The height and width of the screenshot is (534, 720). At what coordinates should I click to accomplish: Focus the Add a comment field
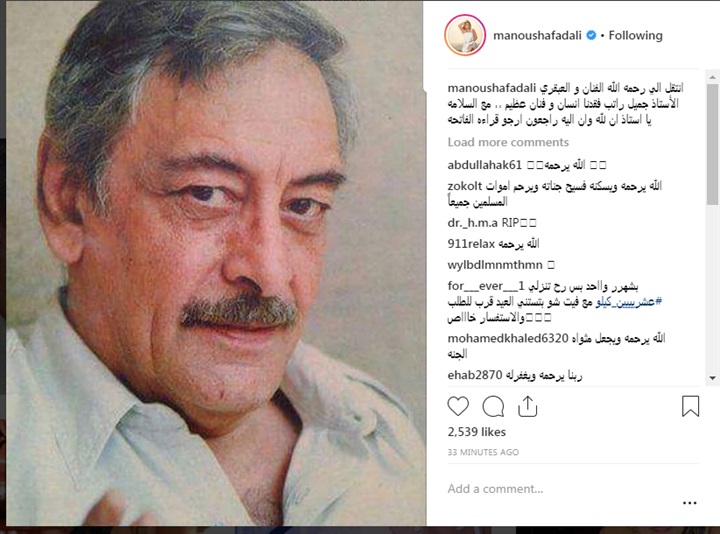[x=560, y=489]
